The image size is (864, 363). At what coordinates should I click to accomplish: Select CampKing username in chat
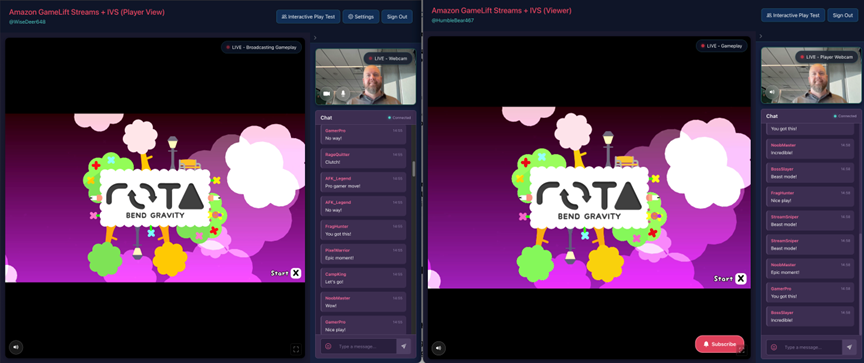(336, 274)
